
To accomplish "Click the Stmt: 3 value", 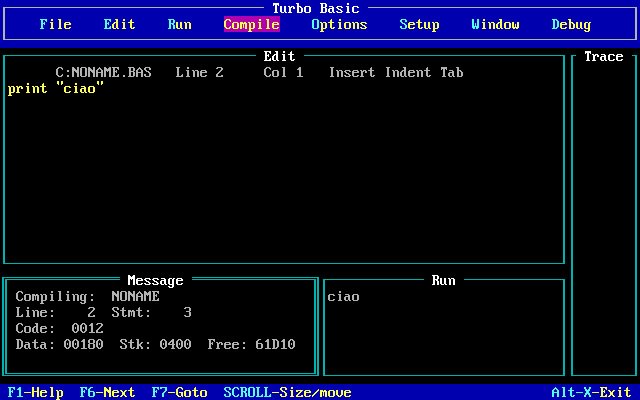I will click(151, 313).
